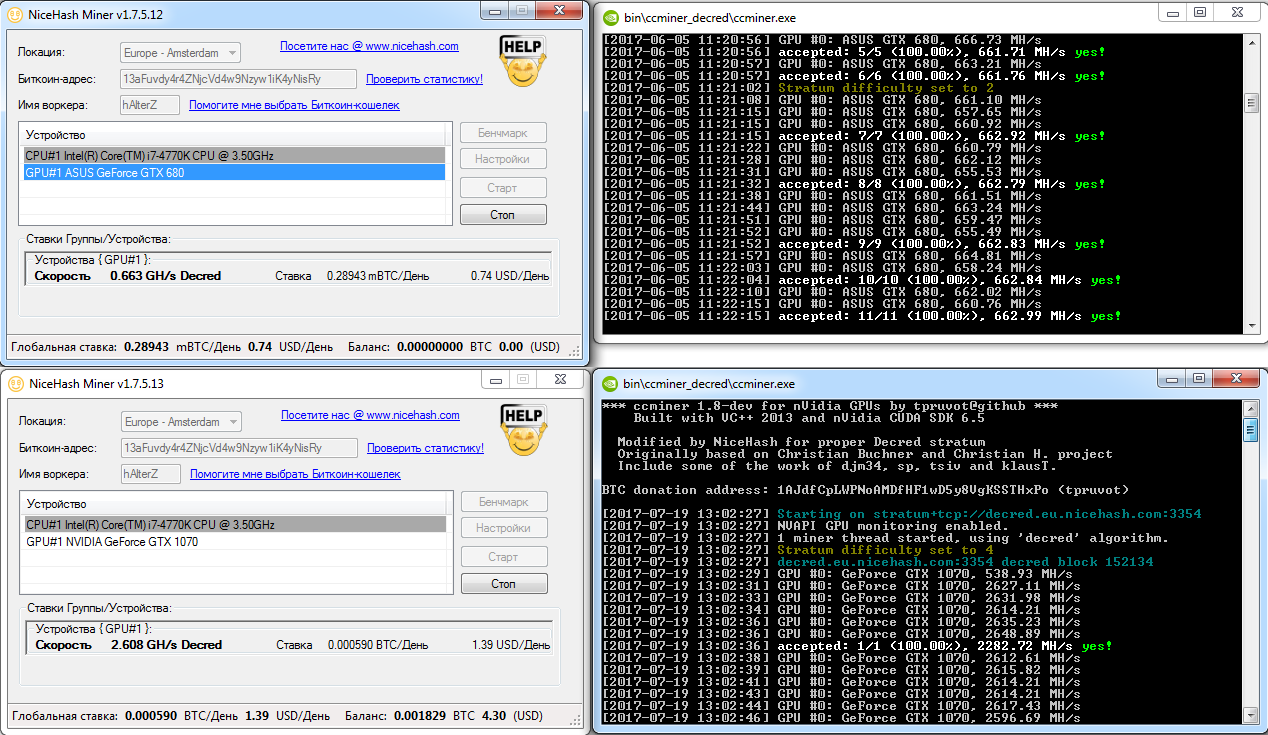Click NVIDIA icon in bottom ccminer title bar
The image size is (1268, 735).
[x=609, y=383]
